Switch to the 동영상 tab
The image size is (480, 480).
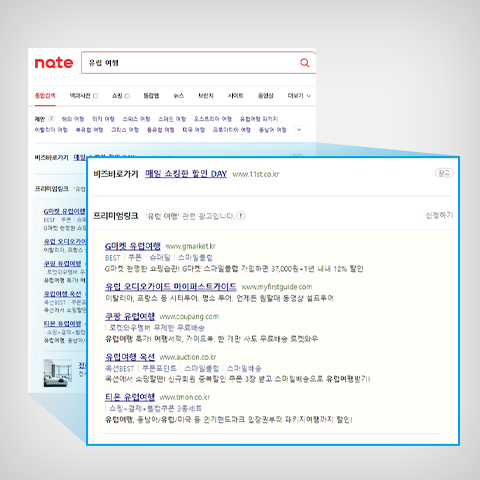point(266,96)
